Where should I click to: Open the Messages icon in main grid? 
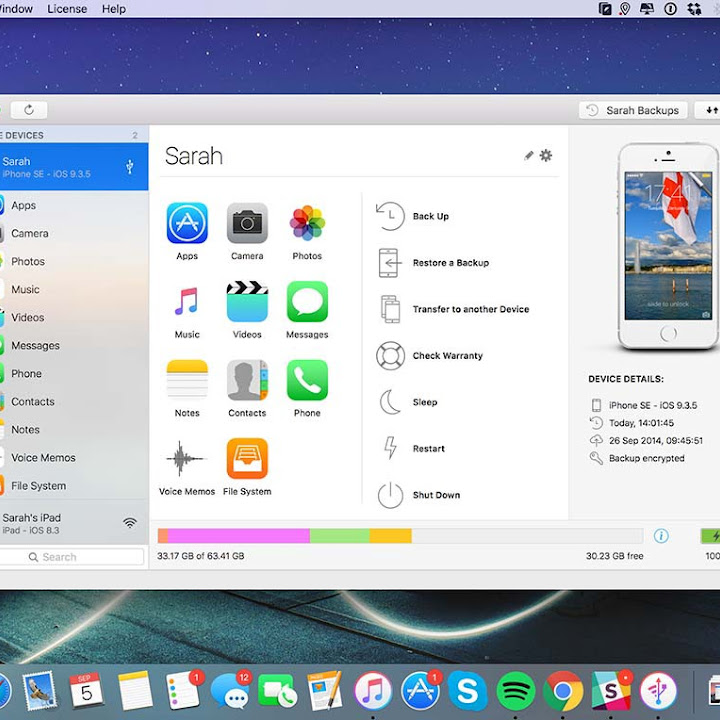307,302
